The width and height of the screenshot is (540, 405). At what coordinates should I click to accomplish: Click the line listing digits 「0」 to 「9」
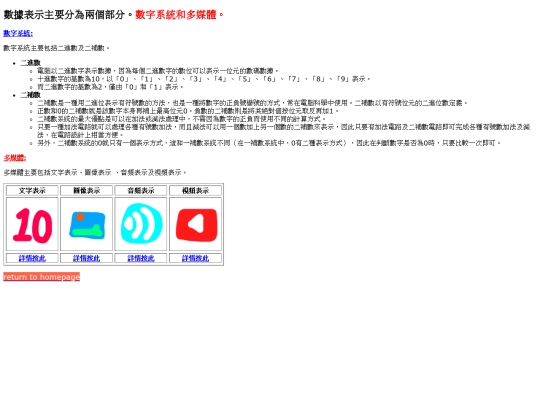pyautogui.click(x=204, y=79)
